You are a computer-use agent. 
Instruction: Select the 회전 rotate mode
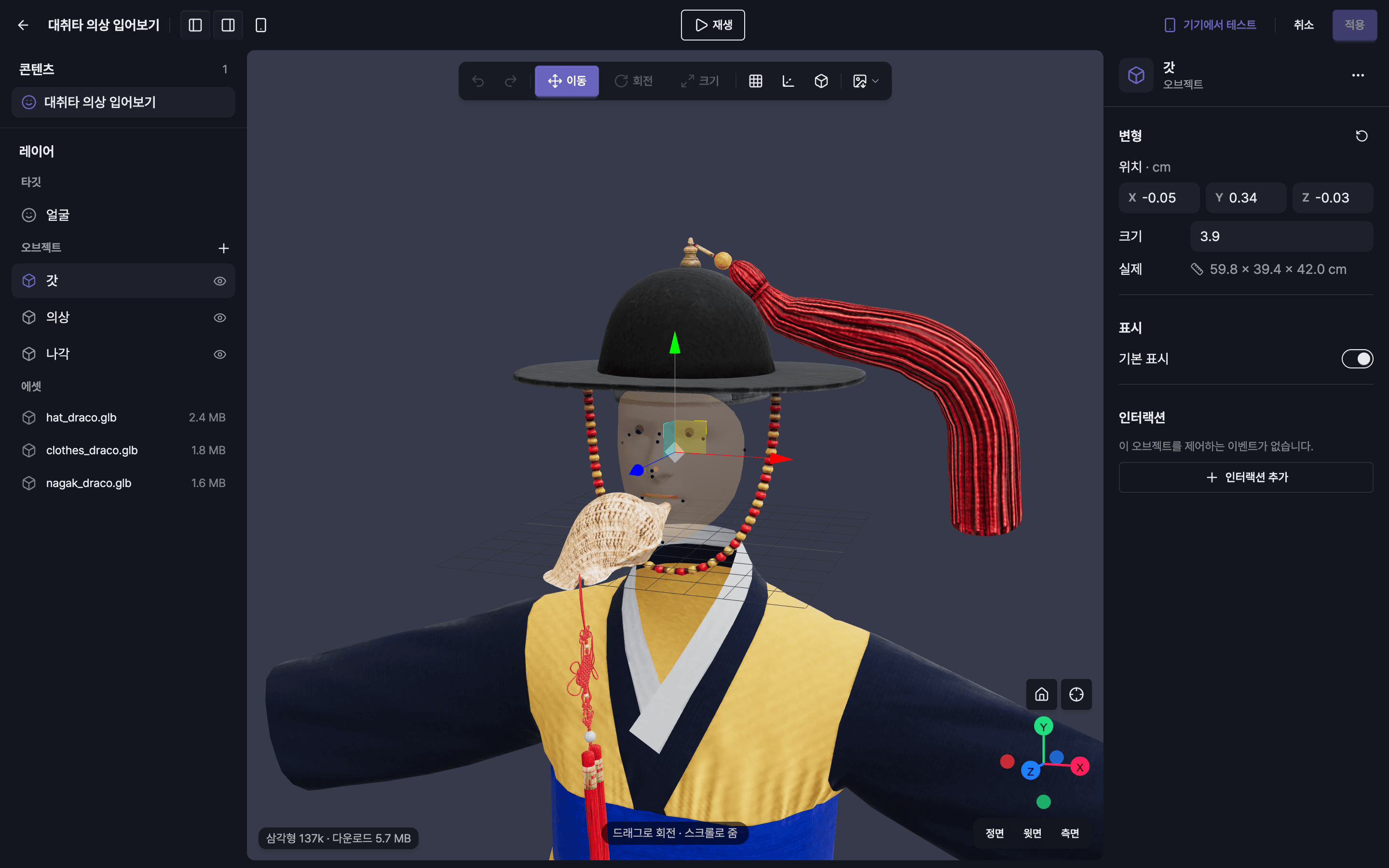click(634, 81)
